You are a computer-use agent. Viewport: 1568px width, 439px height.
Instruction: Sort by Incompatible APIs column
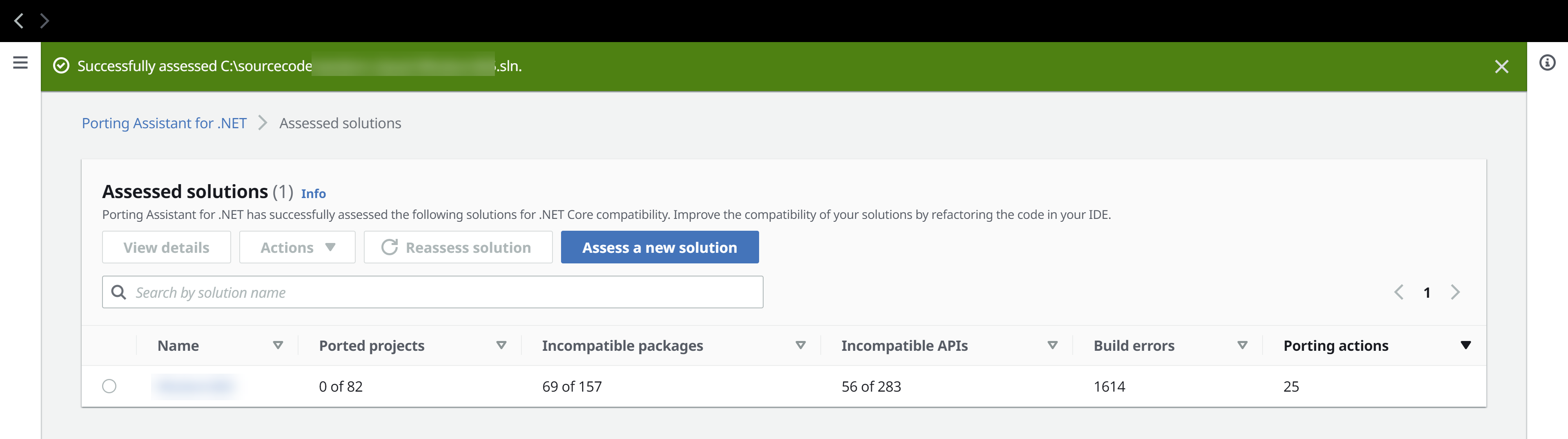coord(1052,345)
